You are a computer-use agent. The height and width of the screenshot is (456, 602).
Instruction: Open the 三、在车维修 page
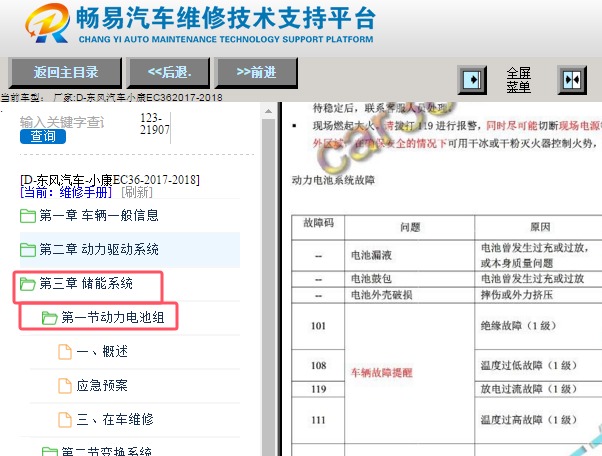115,419
